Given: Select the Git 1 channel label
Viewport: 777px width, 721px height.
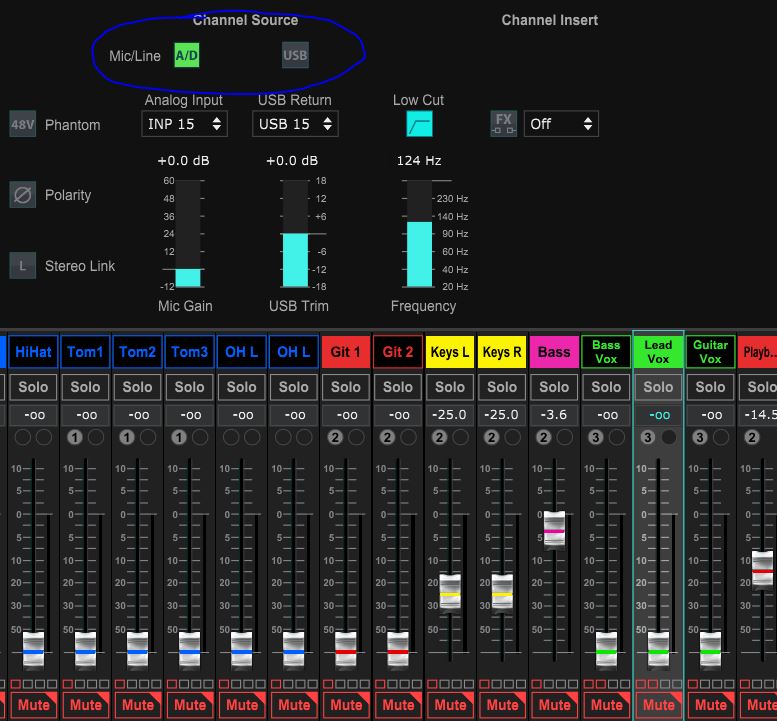Looking at the screenshot, I should (345, 352).
